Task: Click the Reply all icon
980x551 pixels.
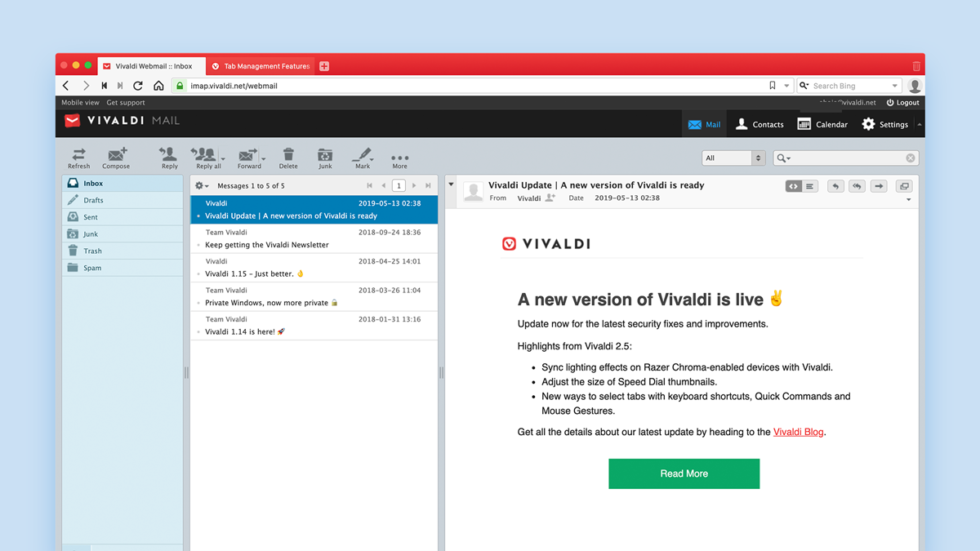Action: coord(206,157)
